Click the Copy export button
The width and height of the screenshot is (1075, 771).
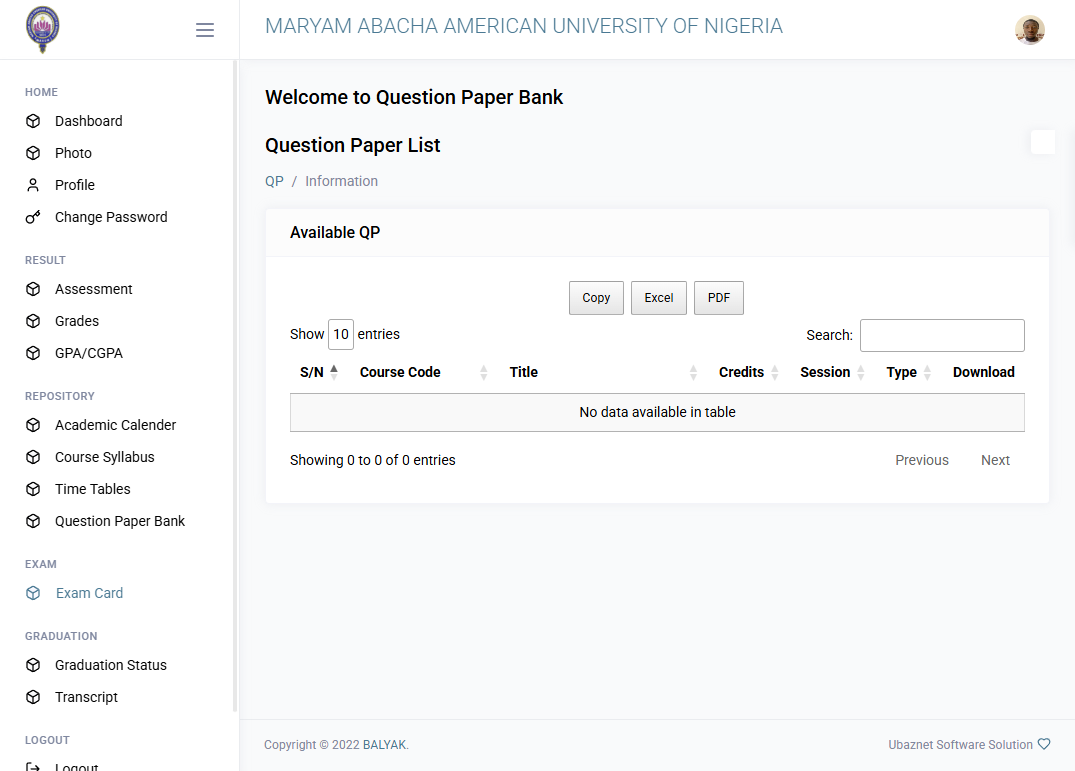[x=596, y=298]
